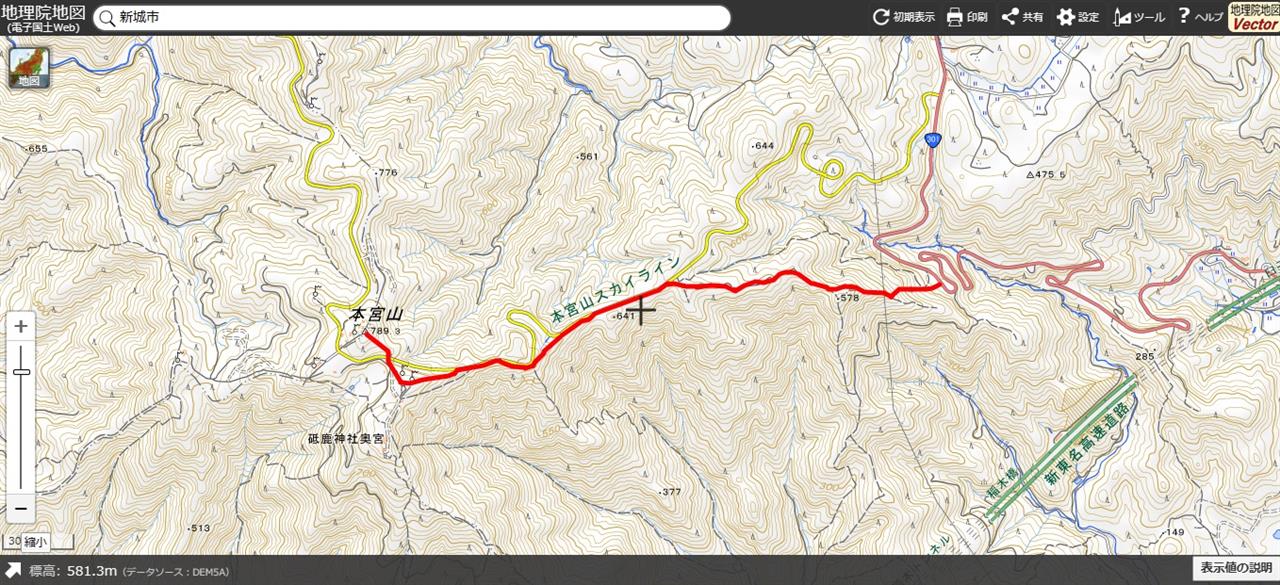
Task: Zoom in with the plus button
Action: pos(21,327)
